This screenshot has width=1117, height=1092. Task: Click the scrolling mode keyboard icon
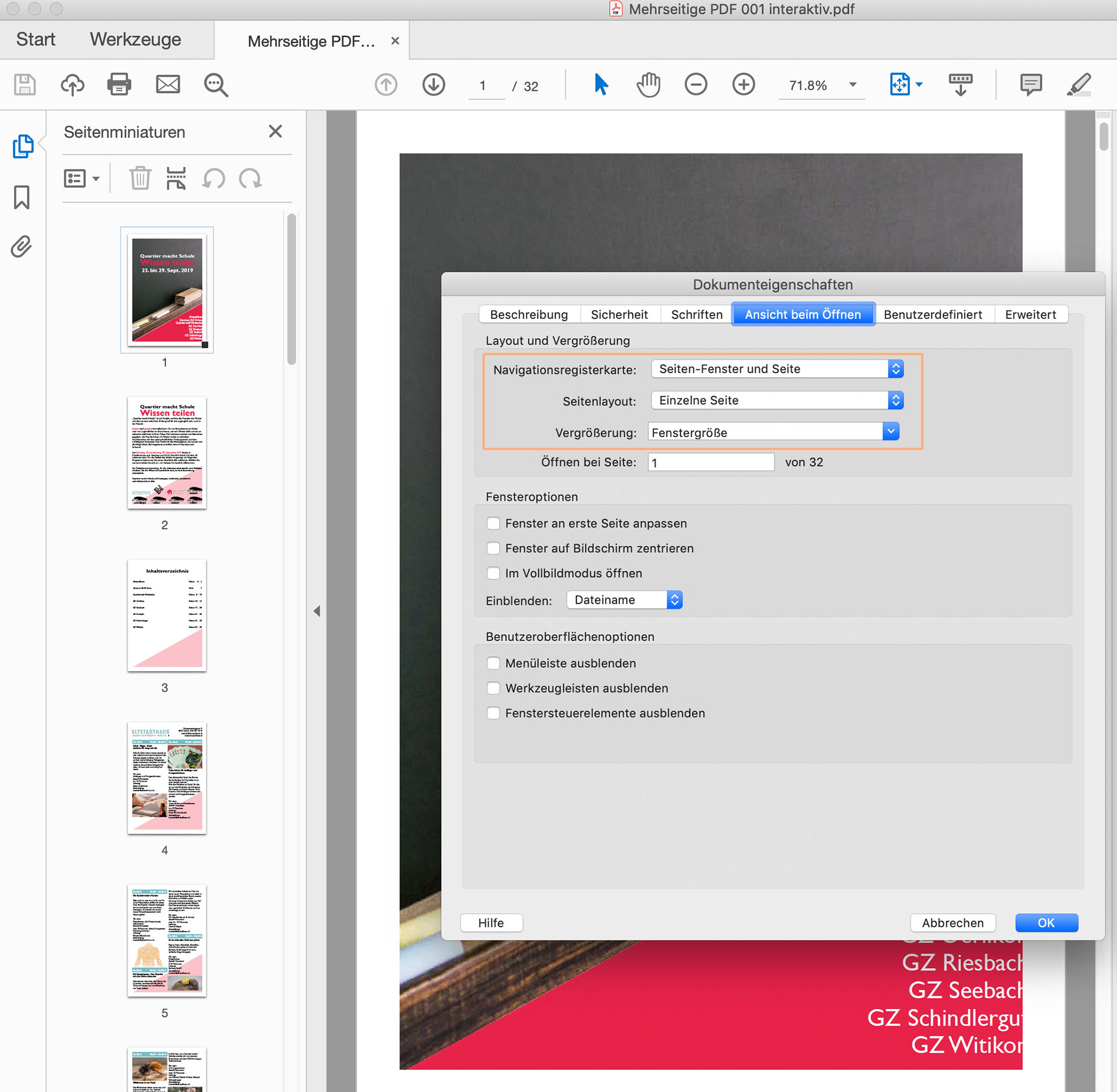(961, 85)
